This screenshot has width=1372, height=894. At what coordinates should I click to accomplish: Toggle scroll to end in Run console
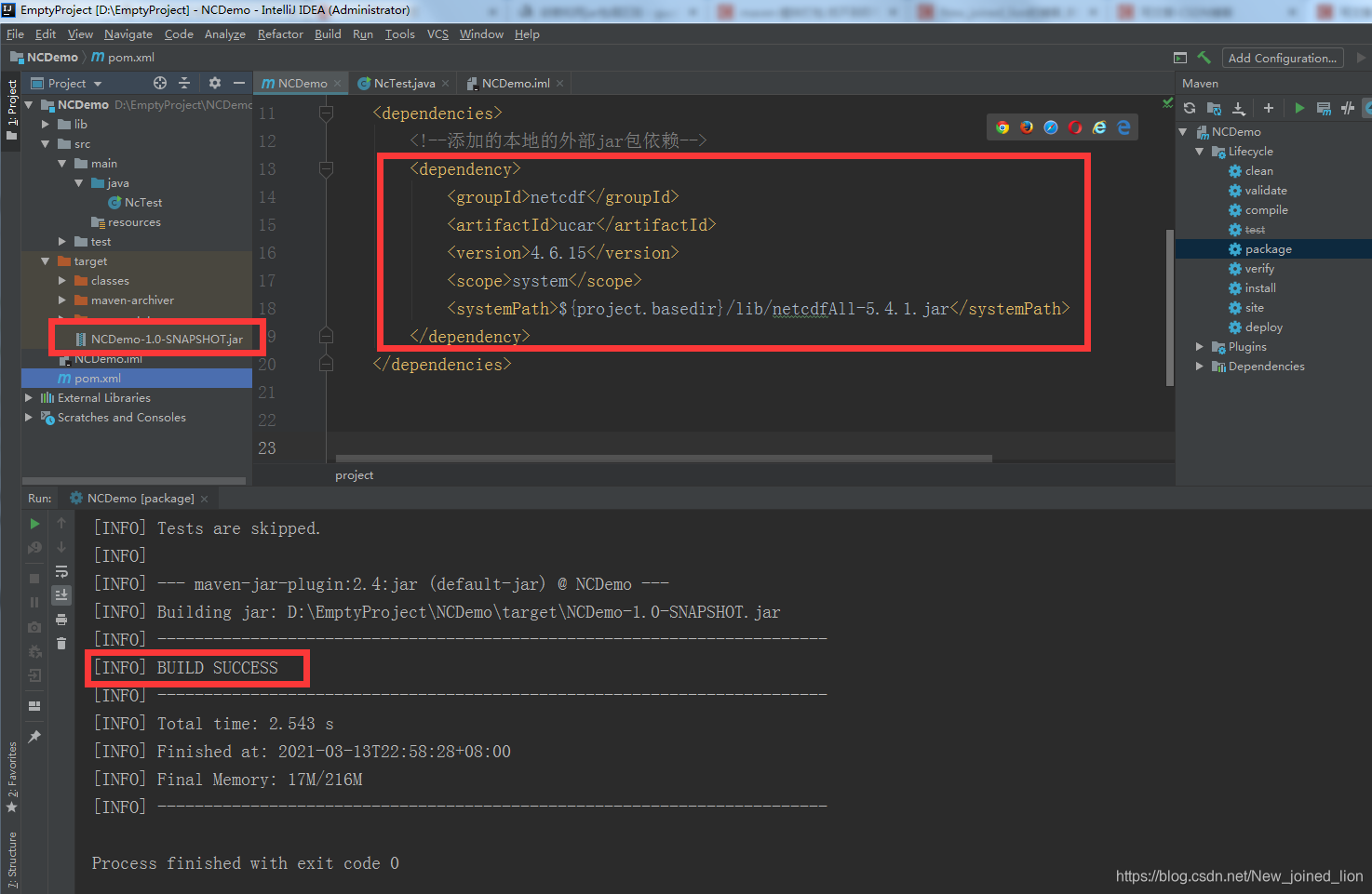click(x=61, y=595)
